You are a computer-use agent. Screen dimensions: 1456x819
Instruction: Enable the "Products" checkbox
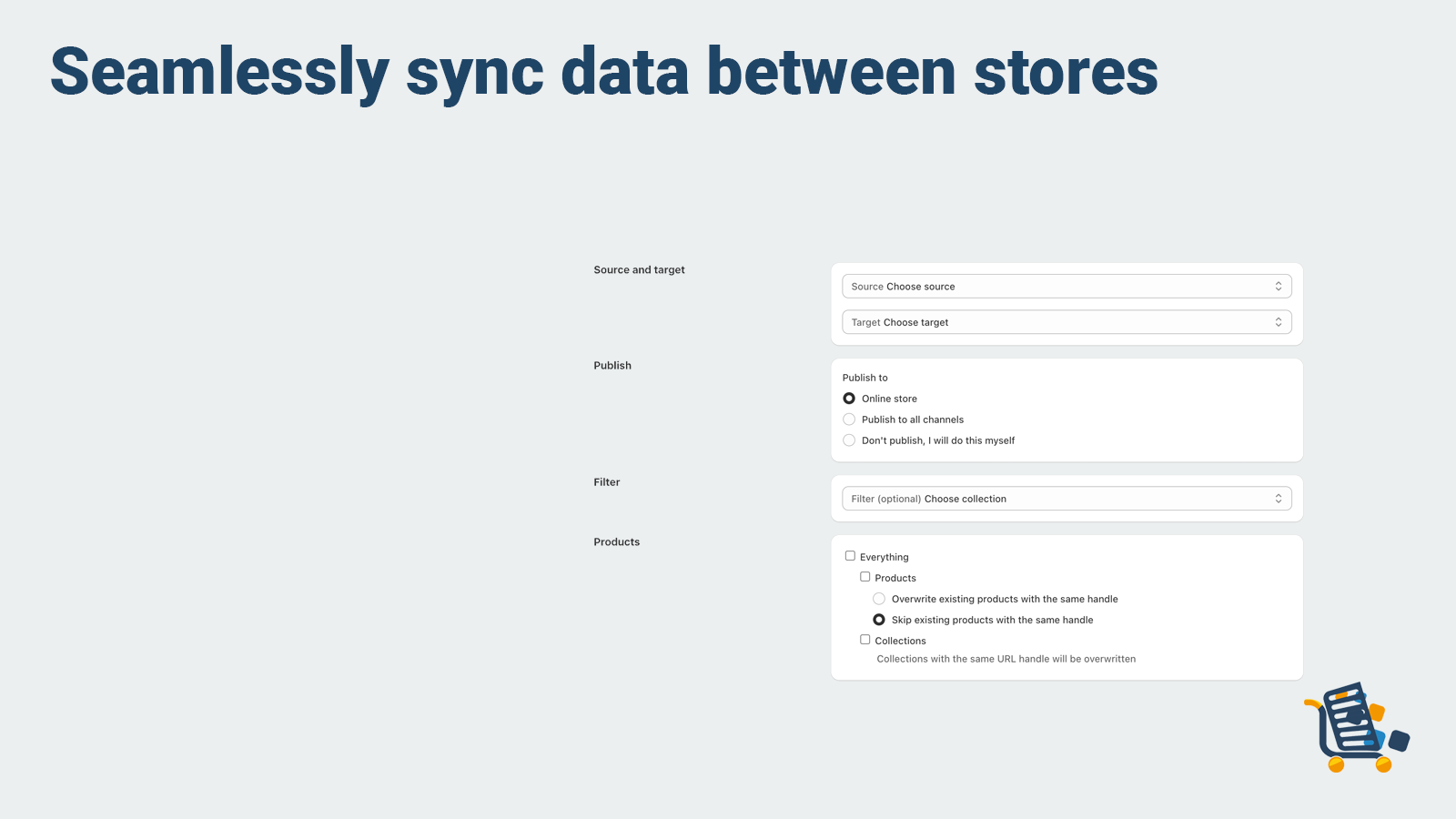coord(864,576)
